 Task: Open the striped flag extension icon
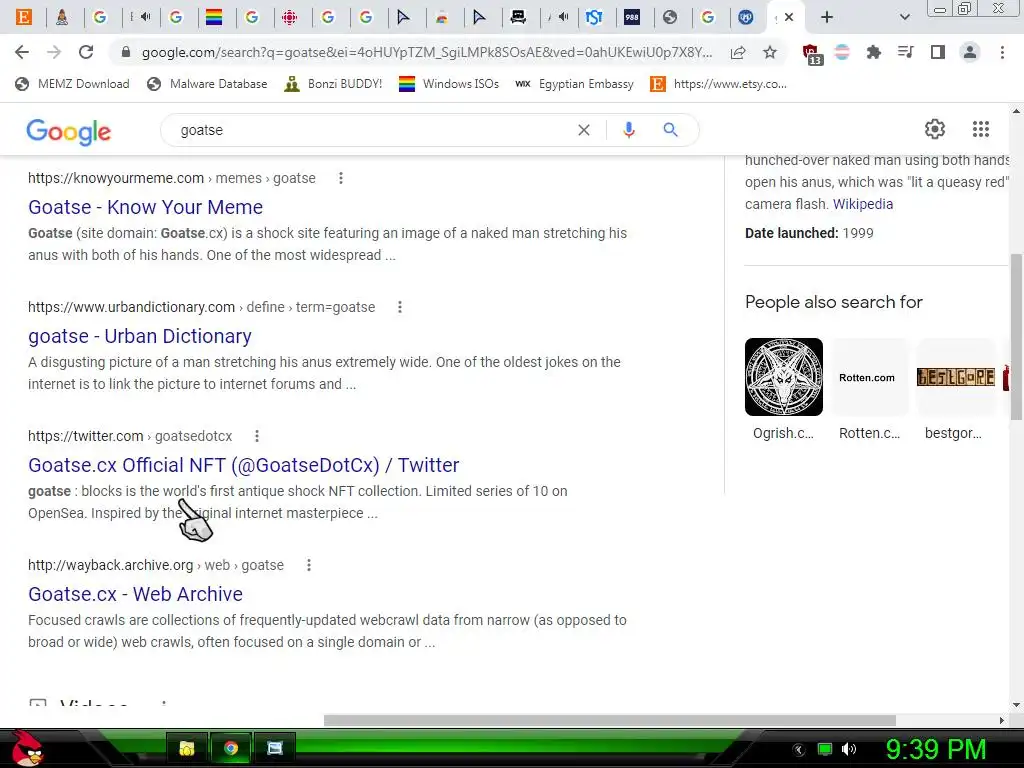842,52
